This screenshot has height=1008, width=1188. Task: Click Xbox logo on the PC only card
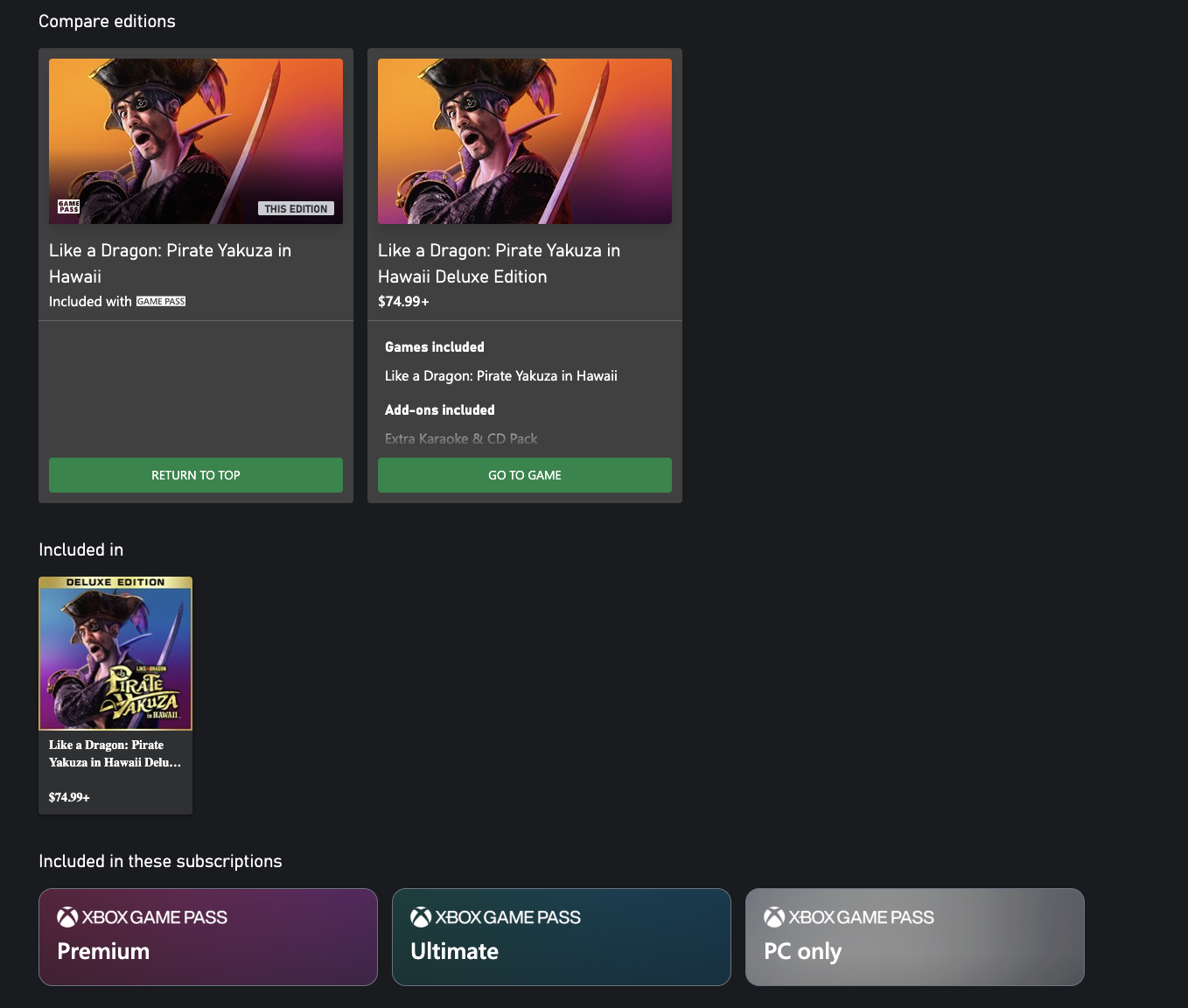(x=774, y=917)
